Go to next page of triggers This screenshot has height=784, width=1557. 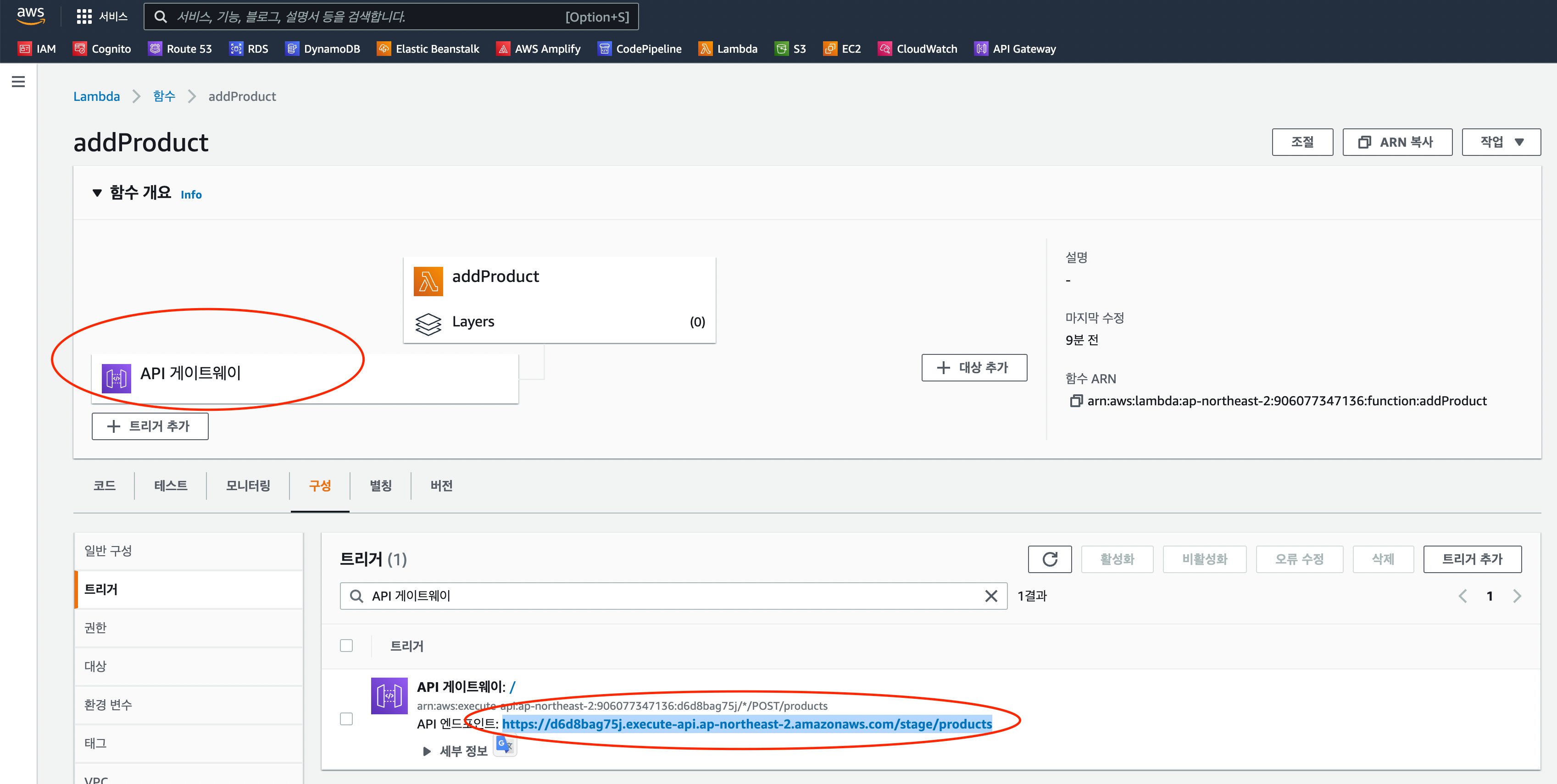point(1517,596)
